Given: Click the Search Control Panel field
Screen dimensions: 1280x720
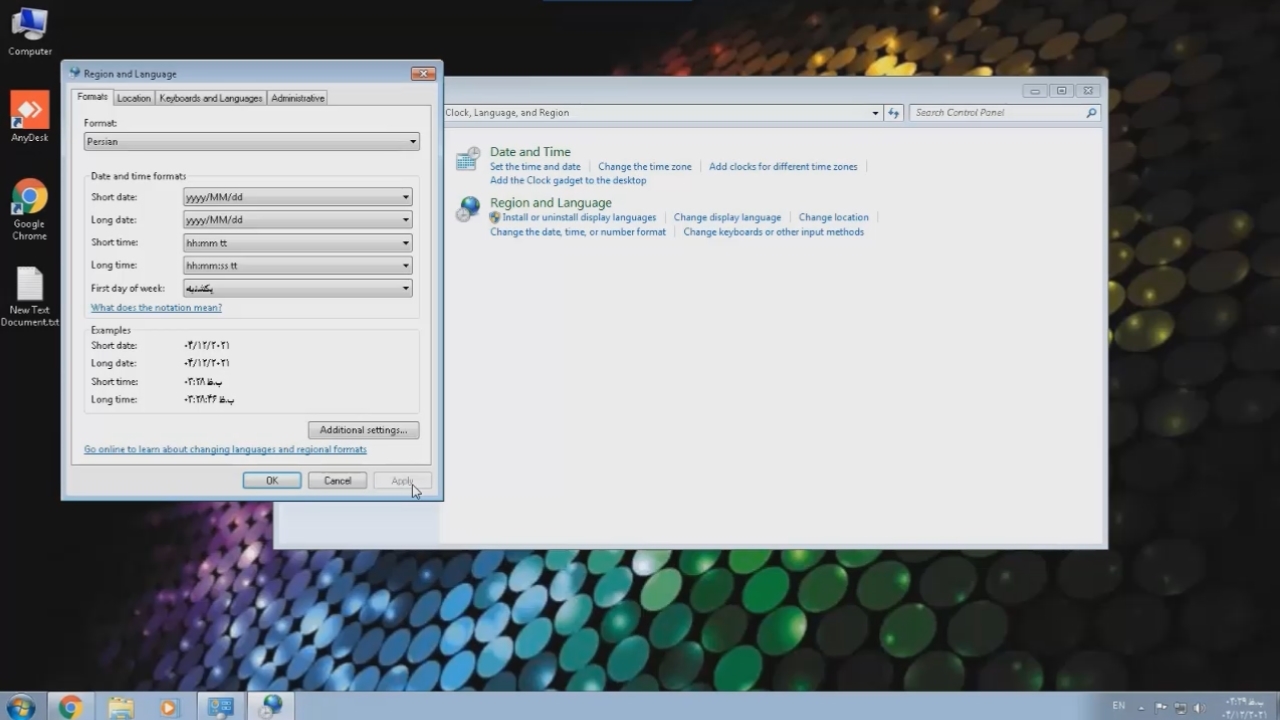Looking at the screenshot, I should click(998, 113).
